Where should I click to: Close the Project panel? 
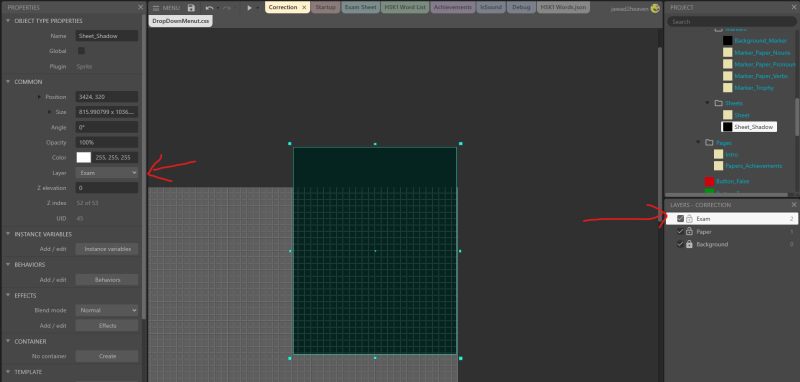794,7
